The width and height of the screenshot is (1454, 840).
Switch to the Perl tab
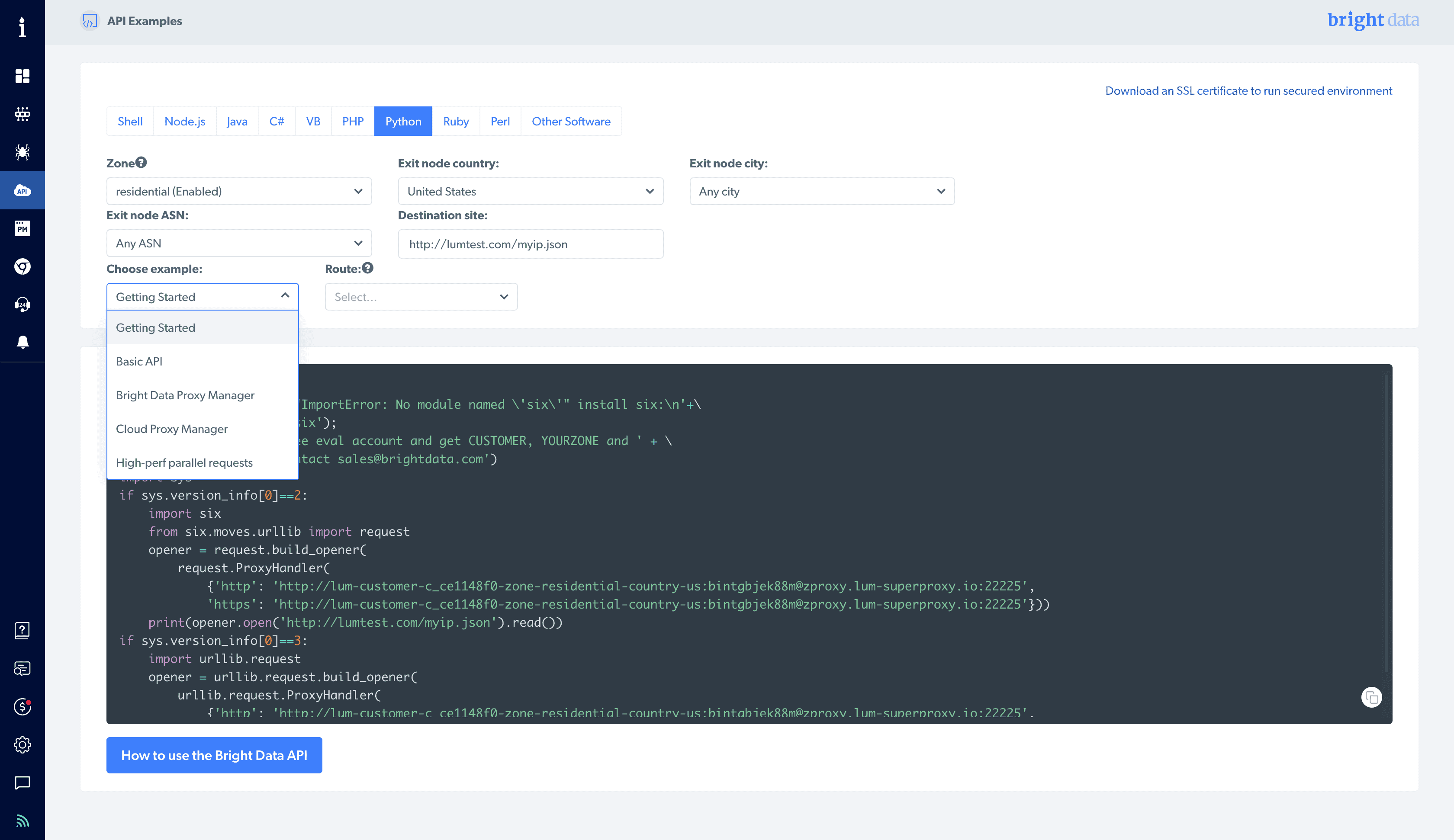500,121
